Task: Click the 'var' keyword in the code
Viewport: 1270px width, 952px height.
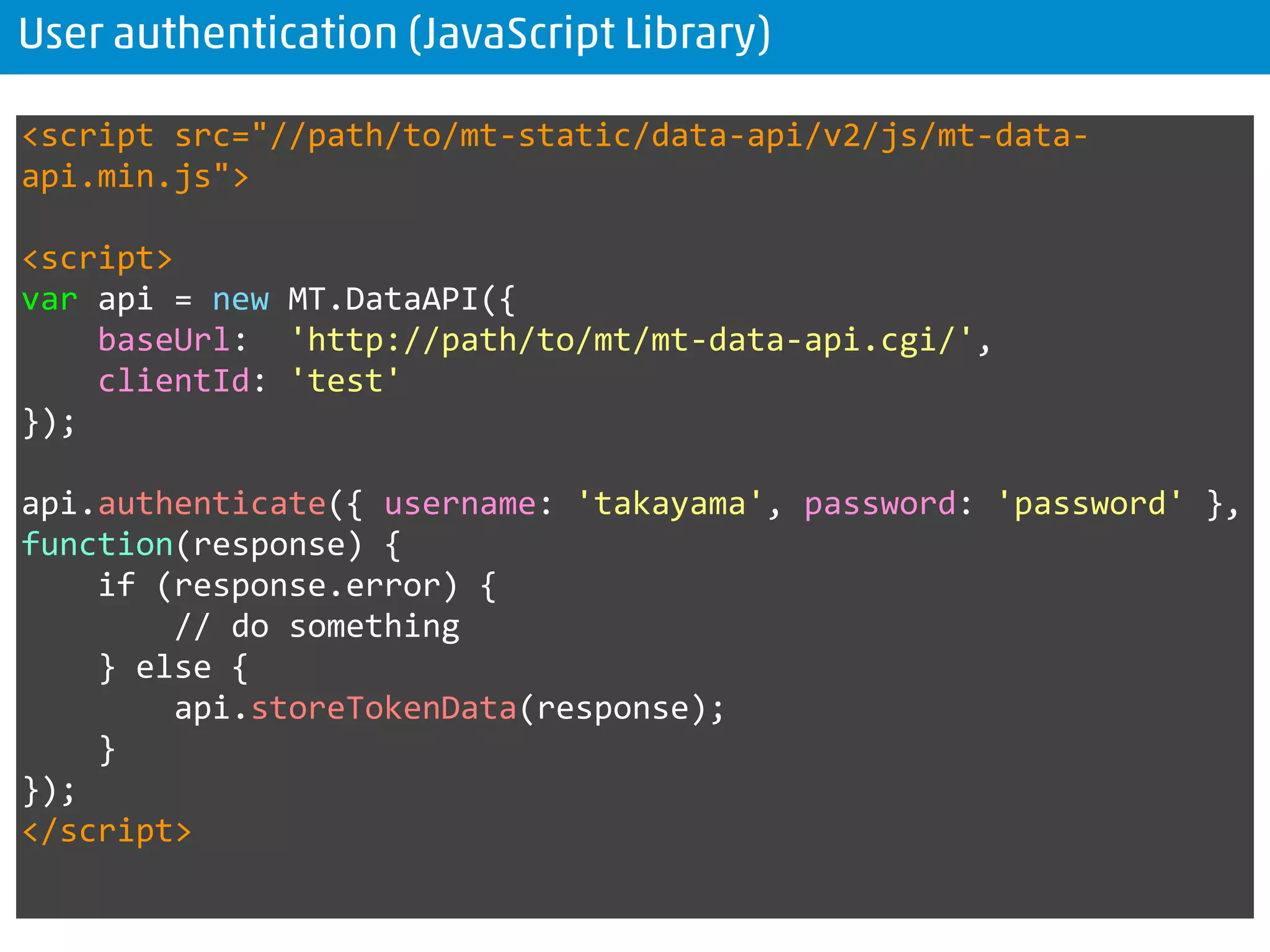Action: [x=50, y=300]
